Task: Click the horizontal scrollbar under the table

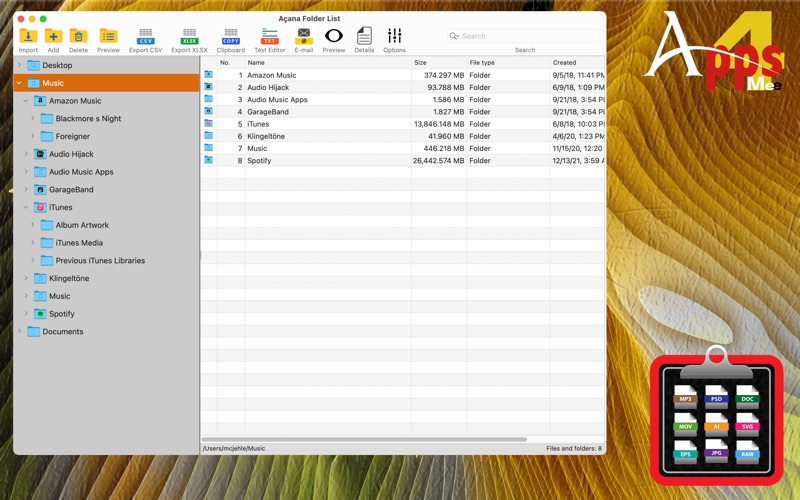Action: pos(364,439)
